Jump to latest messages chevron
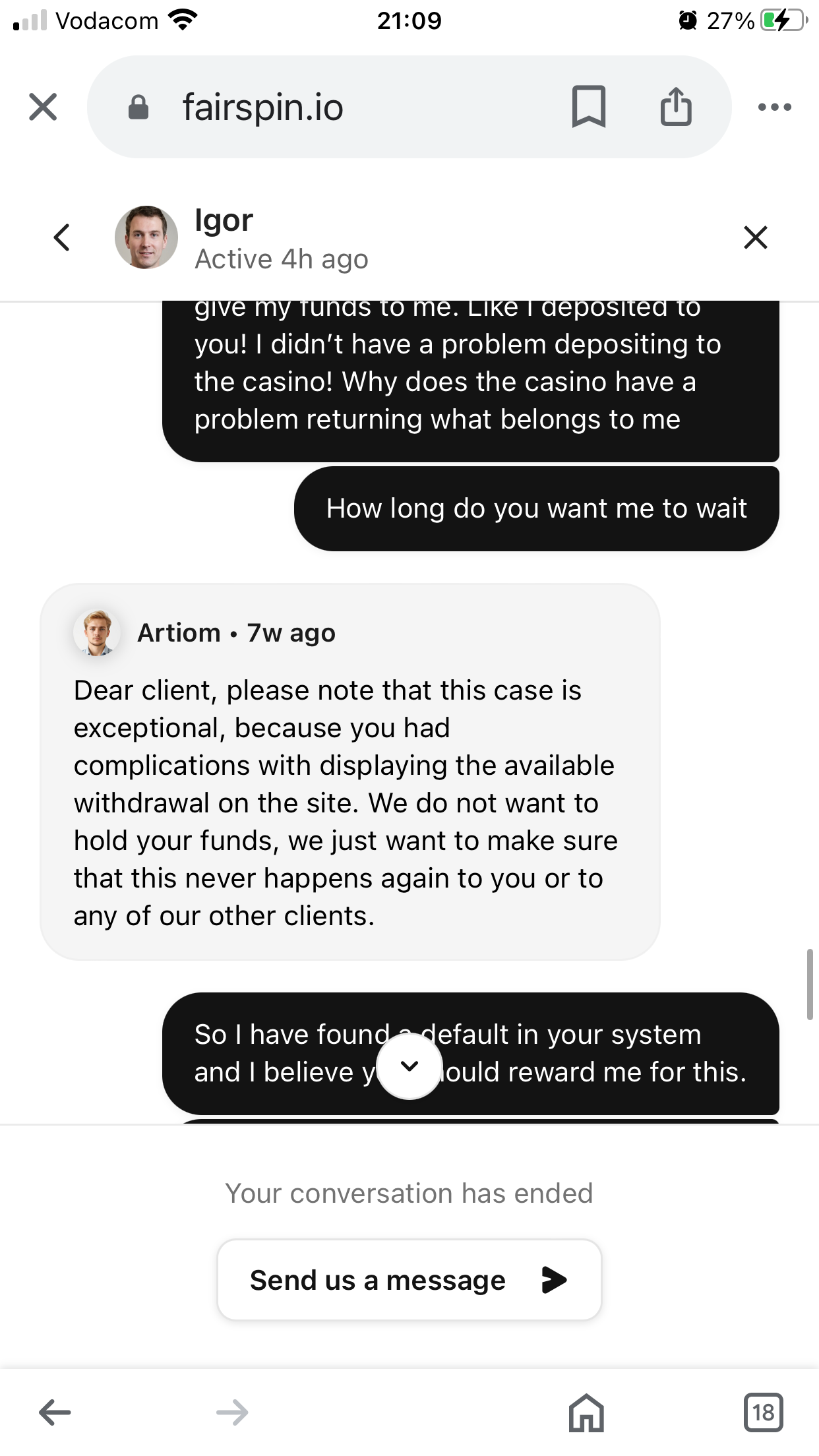 point(409,1066)
